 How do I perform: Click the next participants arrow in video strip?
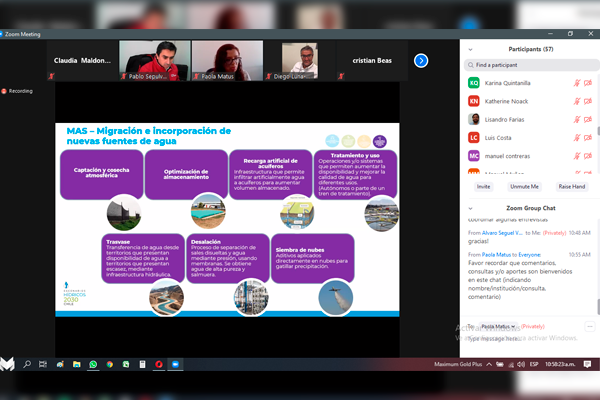pos(421,61)
